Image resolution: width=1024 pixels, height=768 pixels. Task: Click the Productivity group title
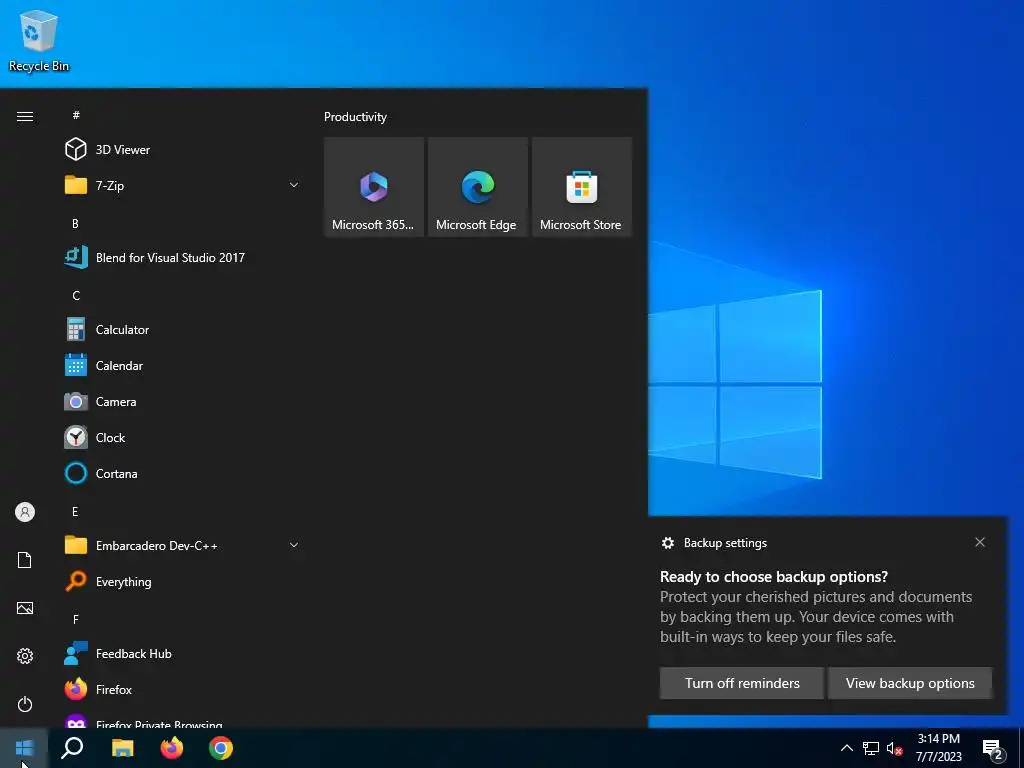355,117
